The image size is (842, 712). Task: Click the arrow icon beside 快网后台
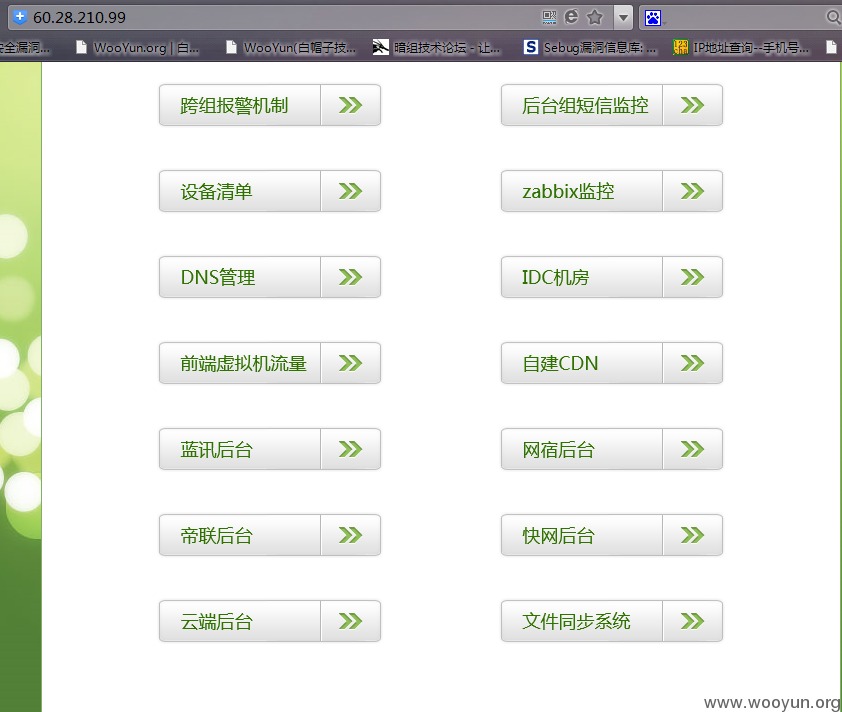point(692,535)
